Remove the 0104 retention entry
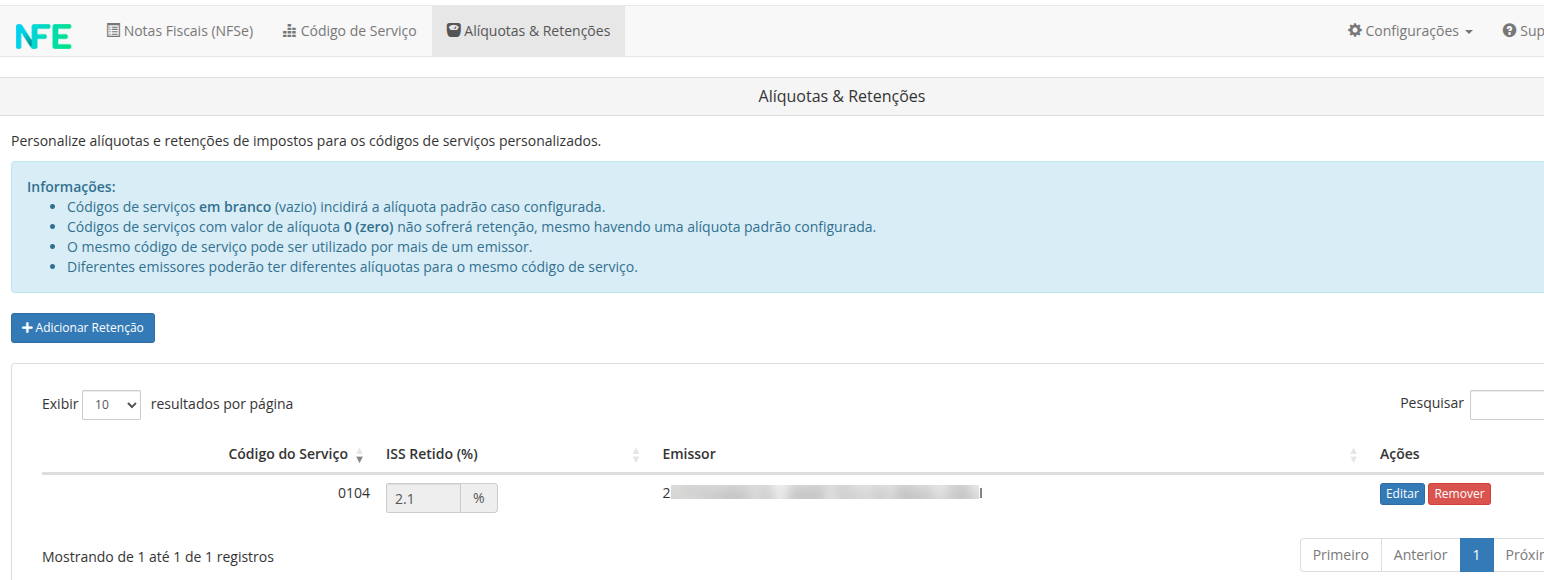 [1459, 494]
